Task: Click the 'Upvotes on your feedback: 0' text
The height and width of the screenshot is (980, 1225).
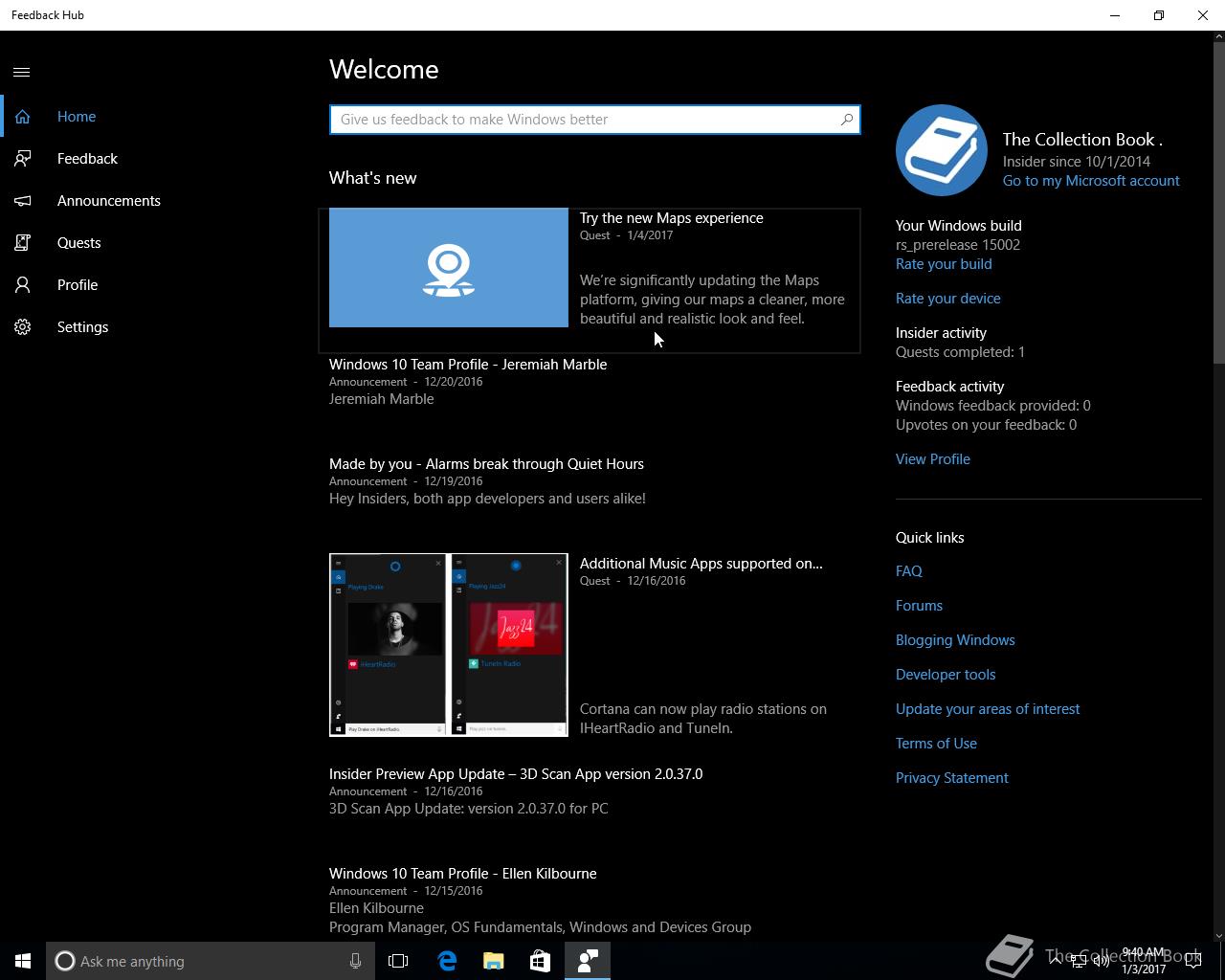Action: [986, 425]
